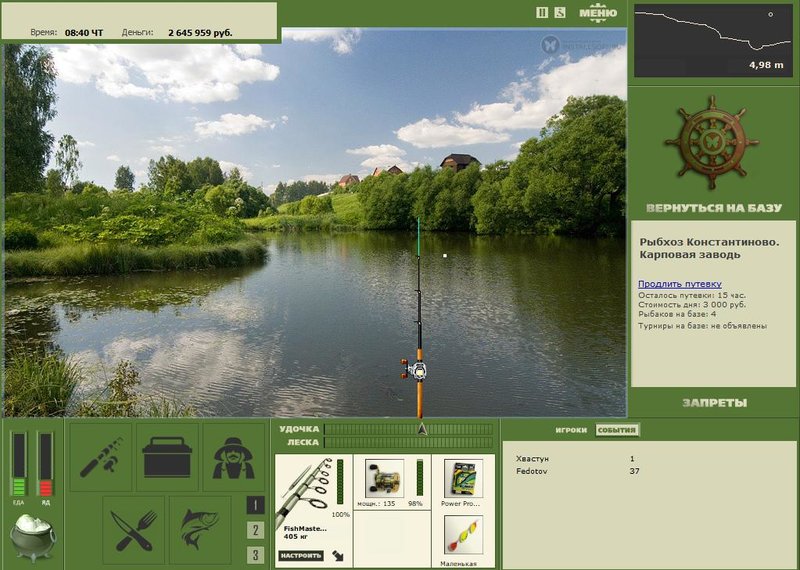800x570 pixels.
Task: Click the Турниры на базе line
Action: [702, 326]
